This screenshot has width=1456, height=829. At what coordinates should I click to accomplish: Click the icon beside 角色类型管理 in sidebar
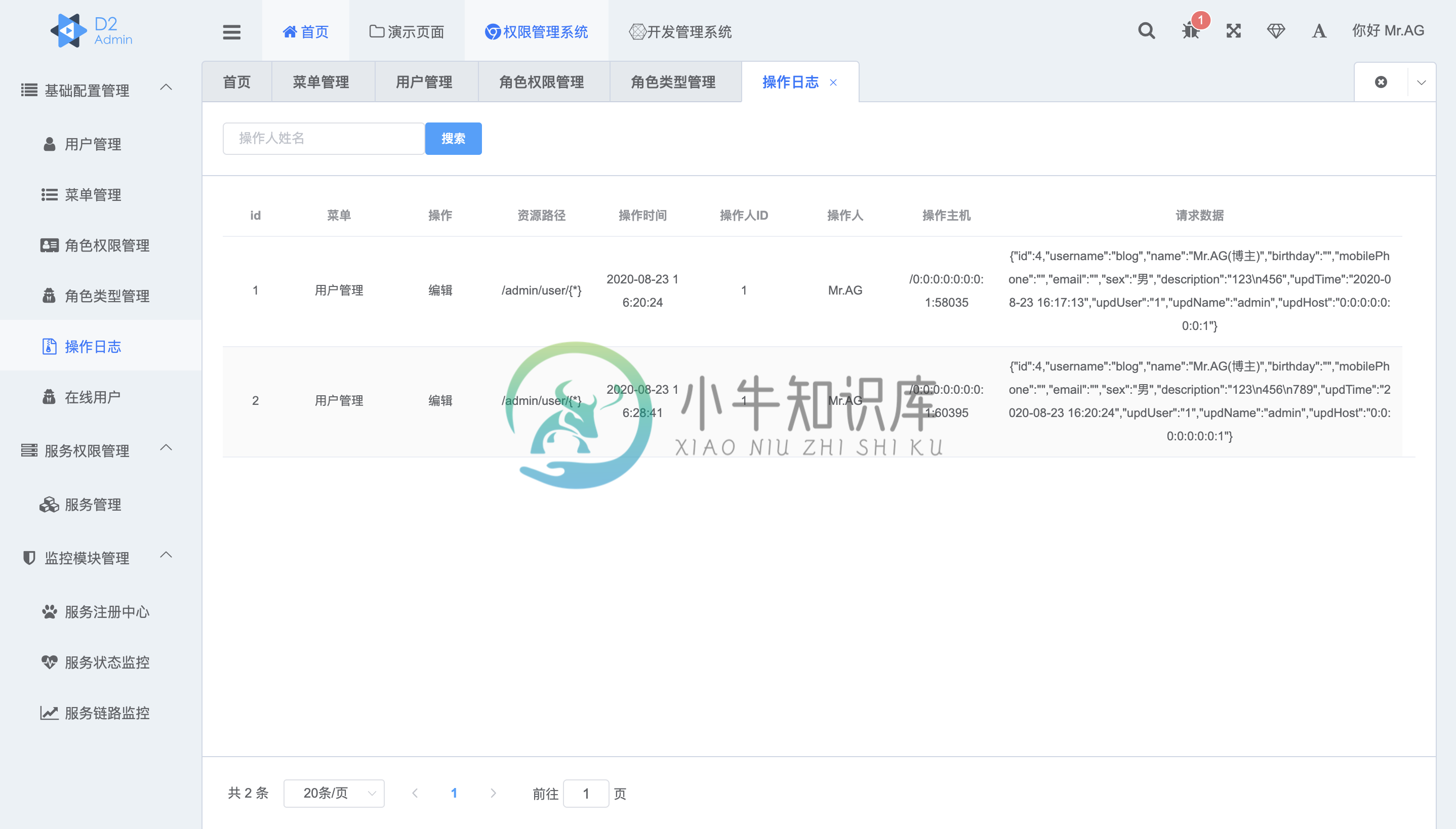point(50,296)
